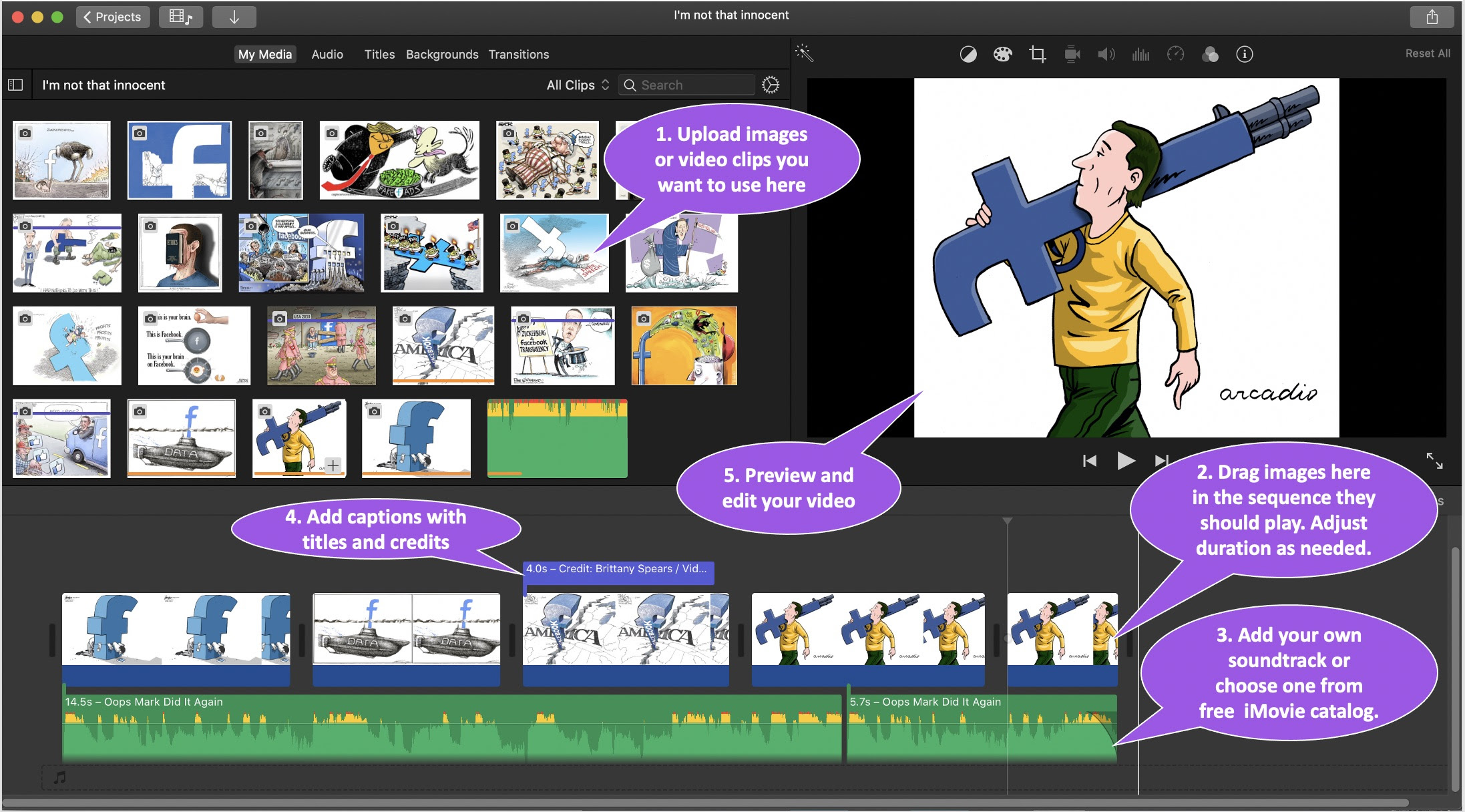This screenshot has width=1465, height=812.
Task: Open Color Correction palette tool
Action: click(x=1002, y=54)
